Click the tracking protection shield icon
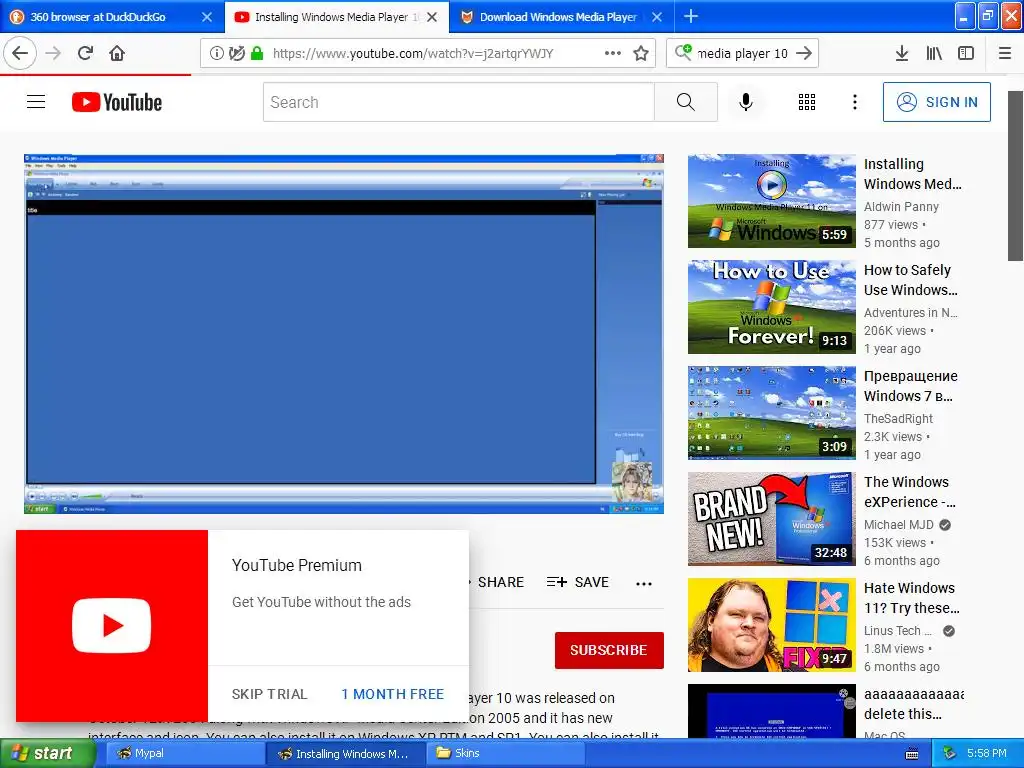The image size is (1024, 768). (237, 53)
